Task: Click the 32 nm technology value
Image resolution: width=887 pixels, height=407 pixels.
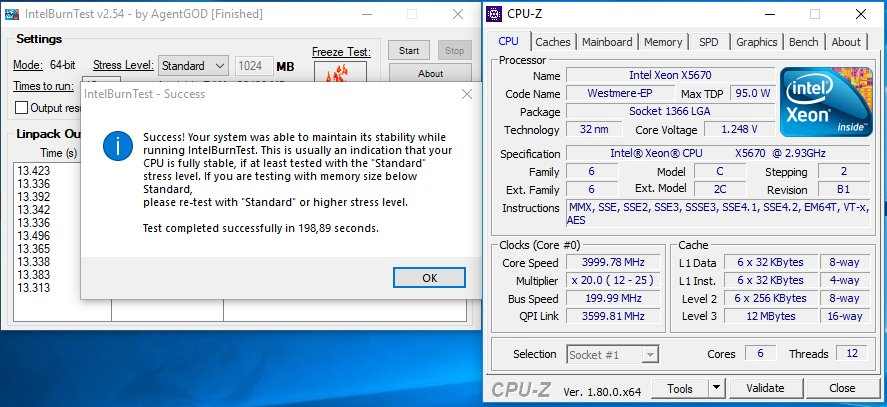Action: coord(593,130)
